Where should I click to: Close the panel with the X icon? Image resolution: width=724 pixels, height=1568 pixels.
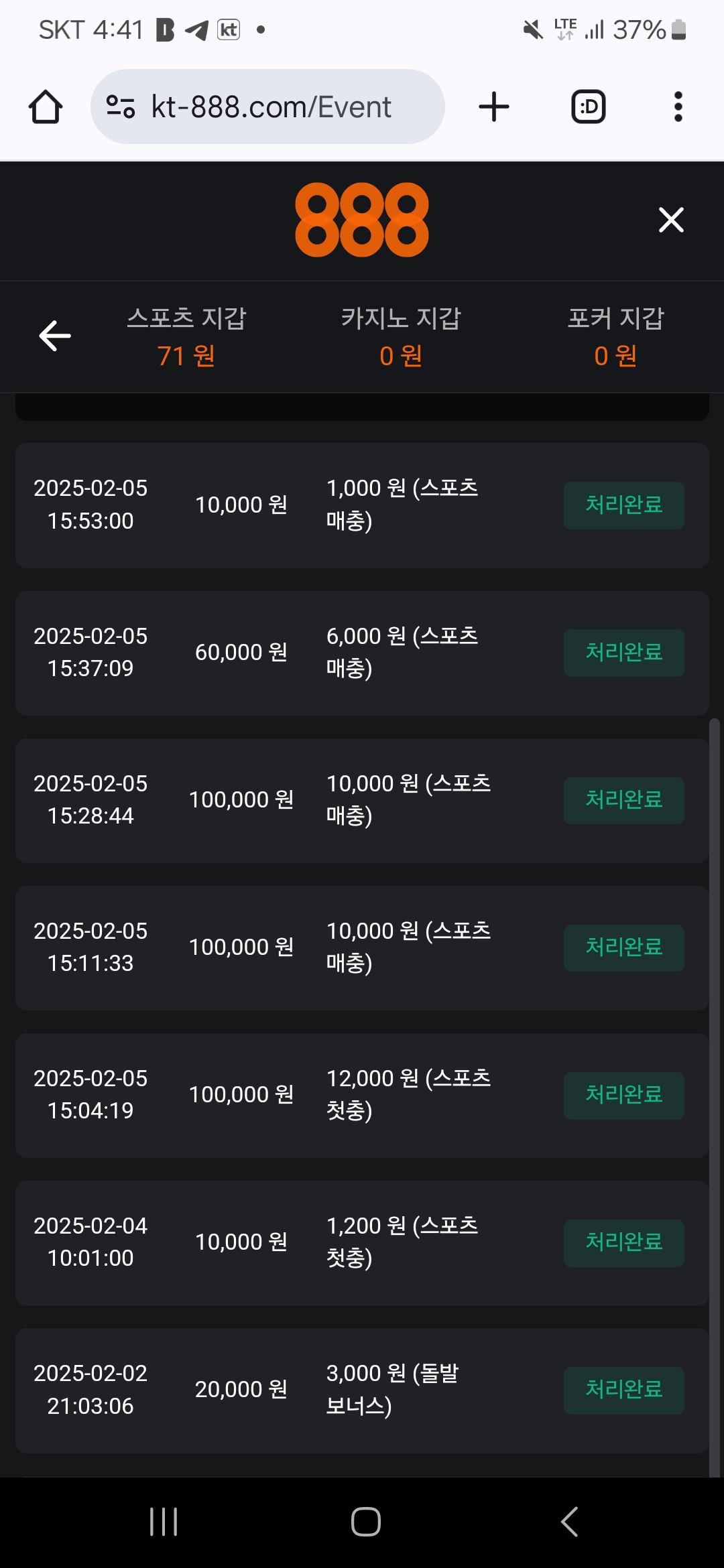pyautogui.click(x=671, y=220)
